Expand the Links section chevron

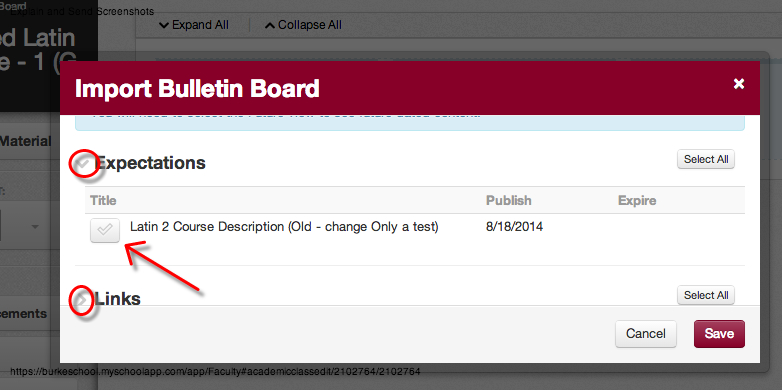83,299
